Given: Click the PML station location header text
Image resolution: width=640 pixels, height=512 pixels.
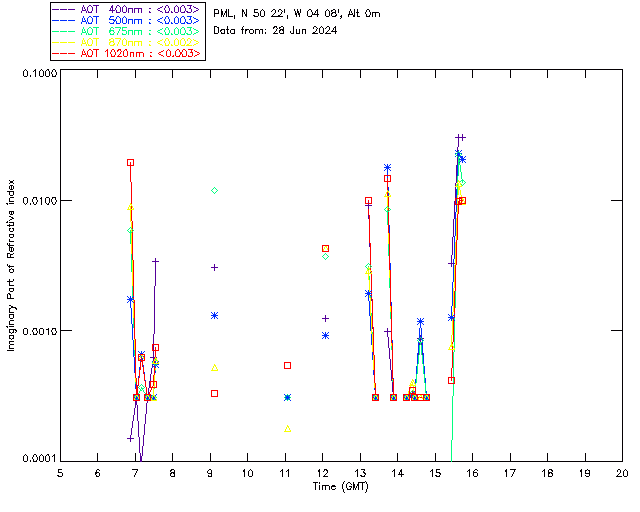Looking at the screenshot, I should (x=297, y=14).
